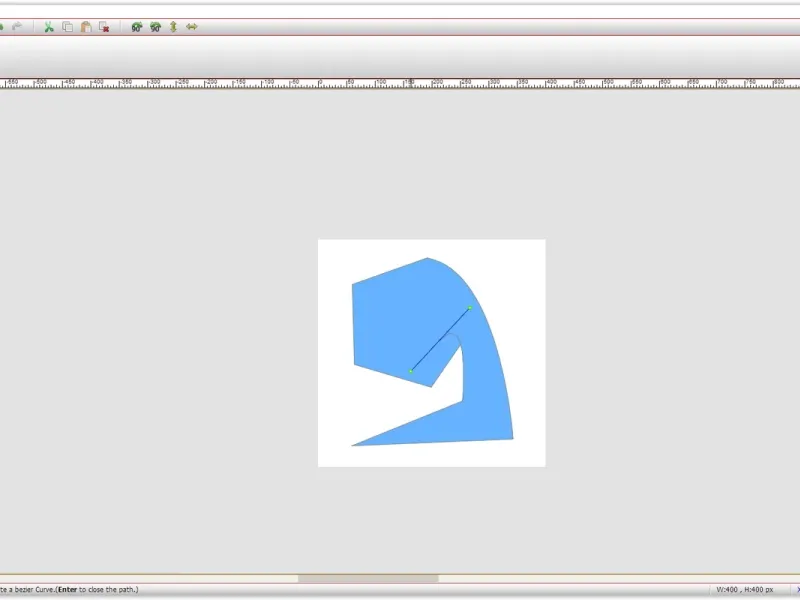Click the Copy icon

[67, 27]
